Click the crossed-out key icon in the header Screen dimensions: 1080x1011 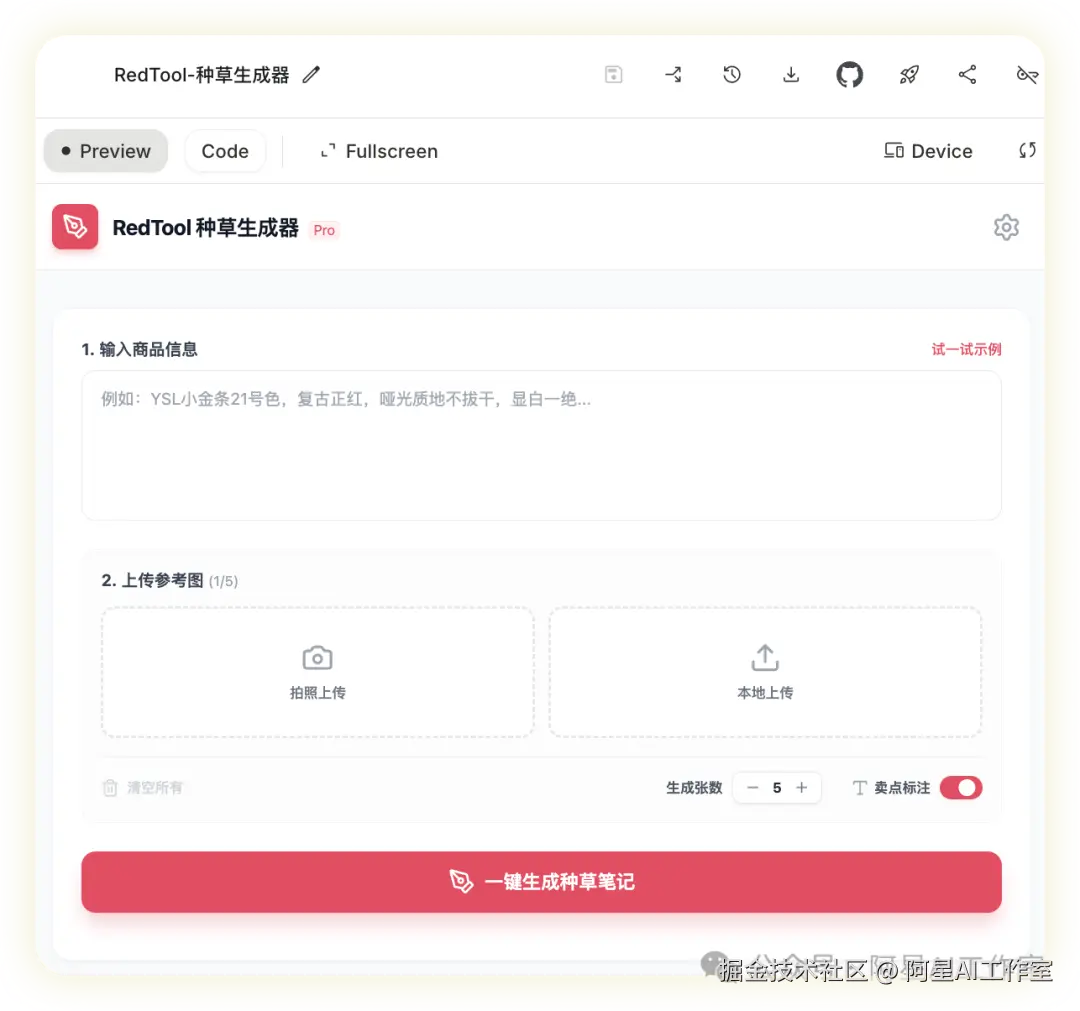[x=1027, y=74]
